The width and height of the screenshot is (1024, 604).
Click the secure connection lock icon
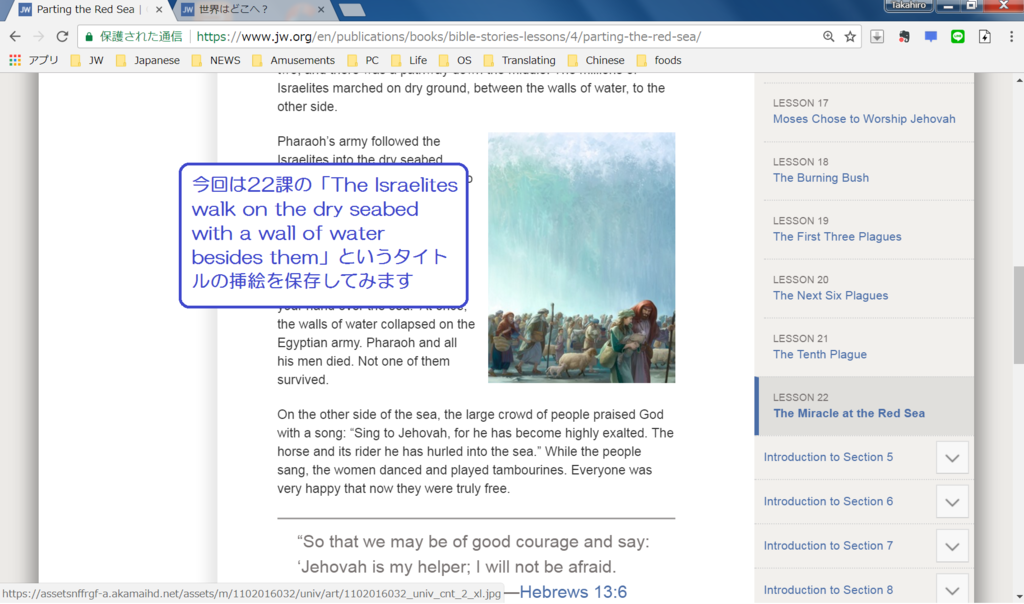89,37
